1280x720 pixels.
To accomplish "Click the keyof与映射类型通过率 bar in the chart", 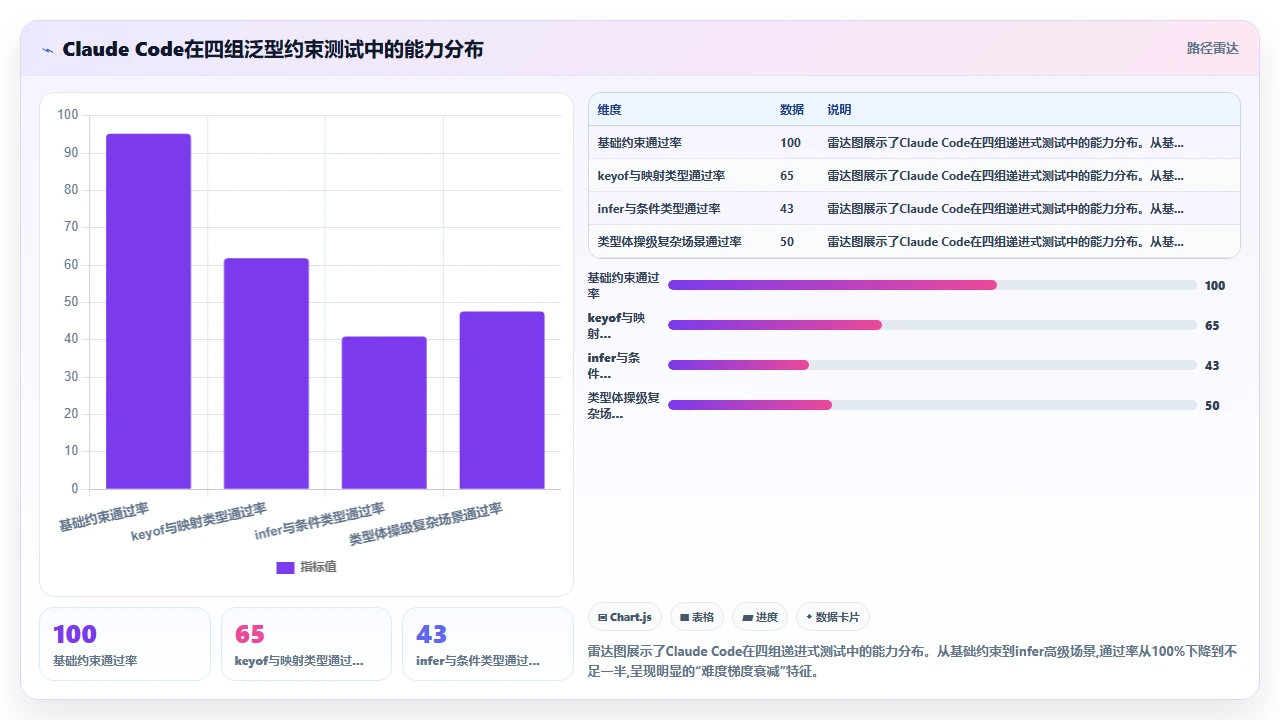I will tap(266, 374).
